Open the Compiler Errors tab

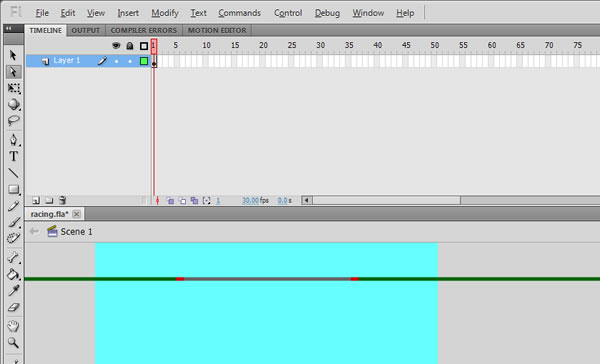pos(143,30)
